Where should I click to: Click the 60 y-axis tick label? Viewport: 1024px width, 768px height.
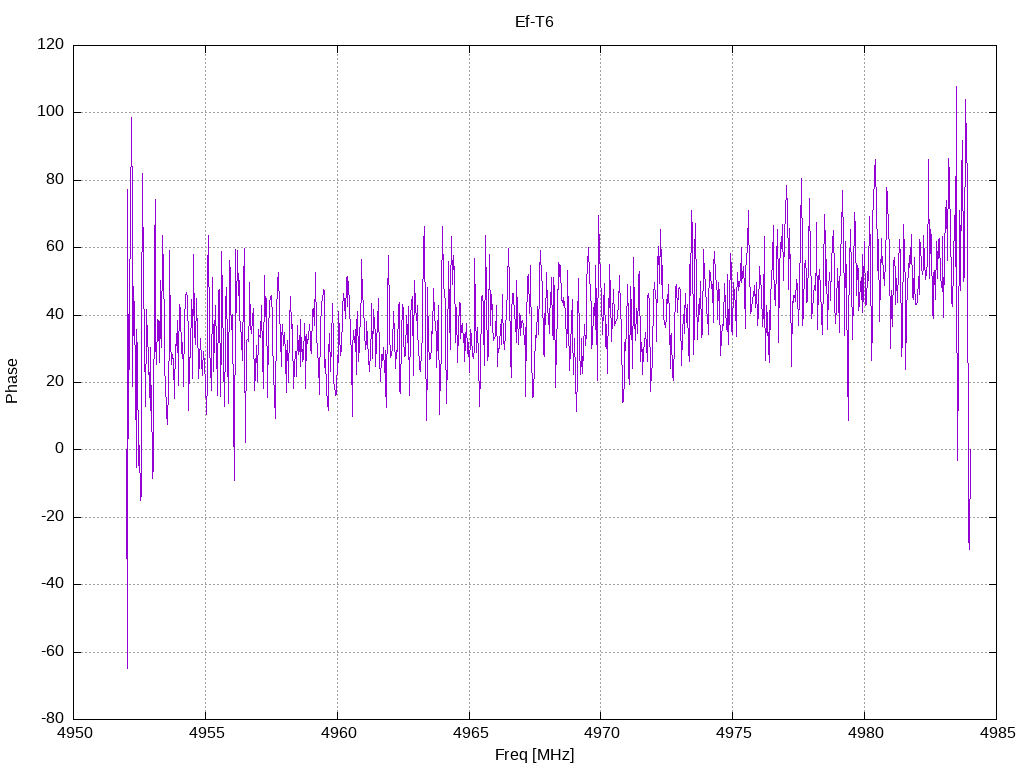[x=55, y=247]
